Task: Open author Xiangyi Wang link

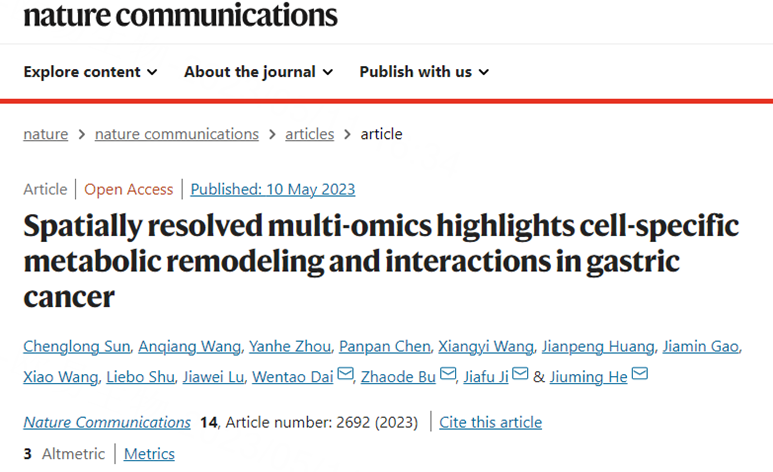Action: coord(486,347)
